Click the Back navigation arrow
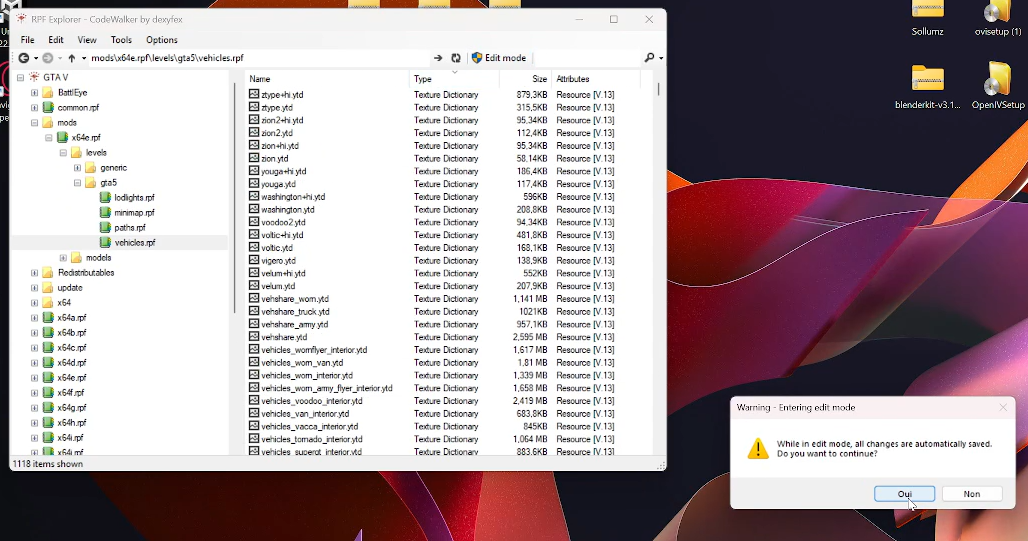1028x541 pixels. [23, 58]
